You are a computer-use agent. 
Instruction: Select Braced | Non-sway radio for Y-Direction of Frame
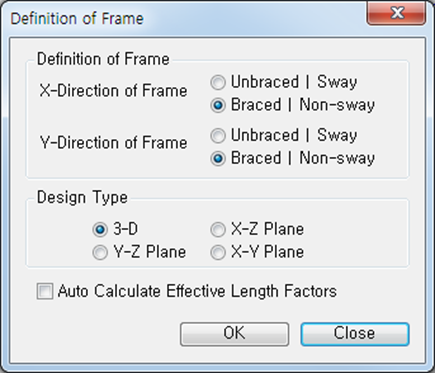coord(218,159)
